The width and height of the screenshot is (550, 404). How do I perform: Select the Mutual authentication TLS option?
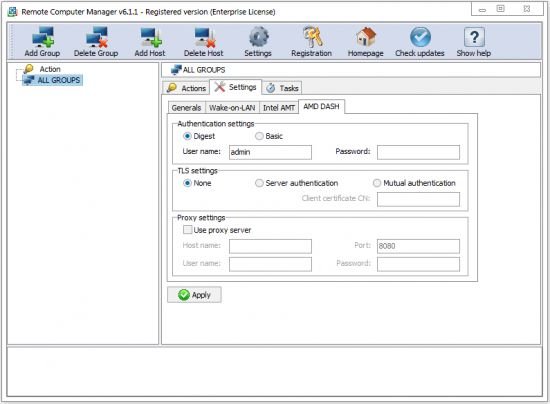click(377, 183)
